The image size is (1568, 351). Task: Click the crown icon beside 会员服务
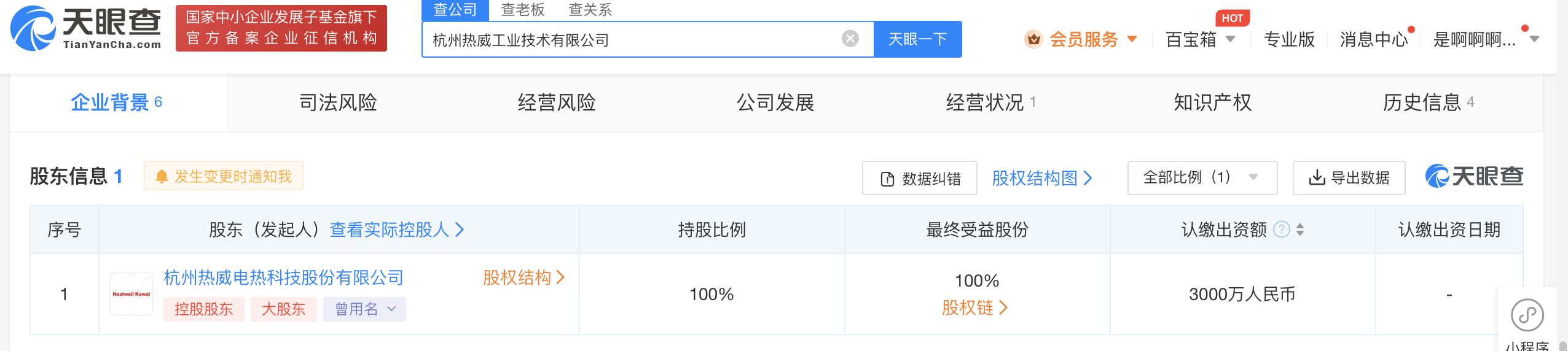1034,39
